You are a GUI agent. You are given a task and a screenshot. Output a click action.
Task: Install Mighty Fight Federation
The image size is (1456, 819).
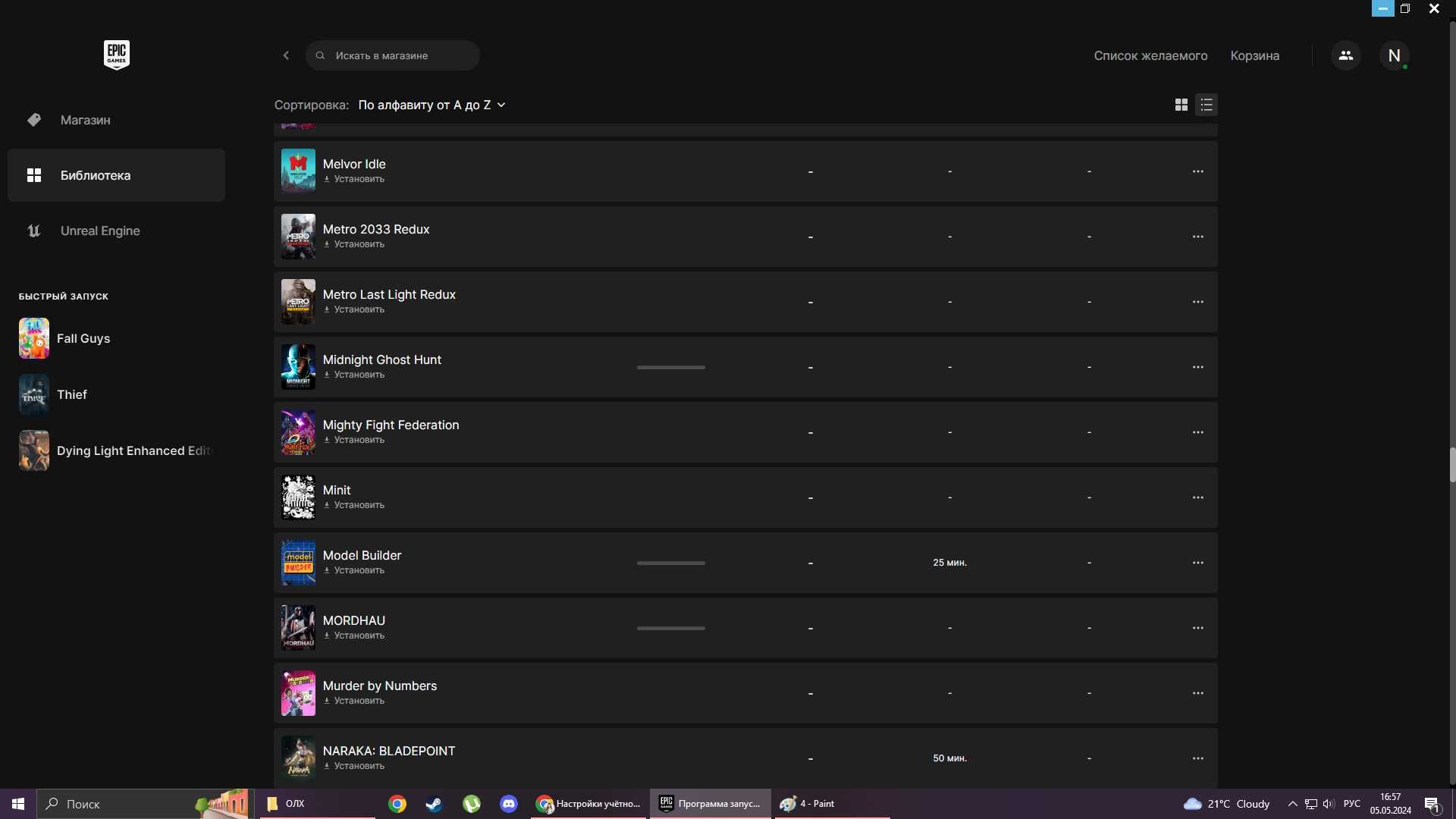(x=354, y=441)
